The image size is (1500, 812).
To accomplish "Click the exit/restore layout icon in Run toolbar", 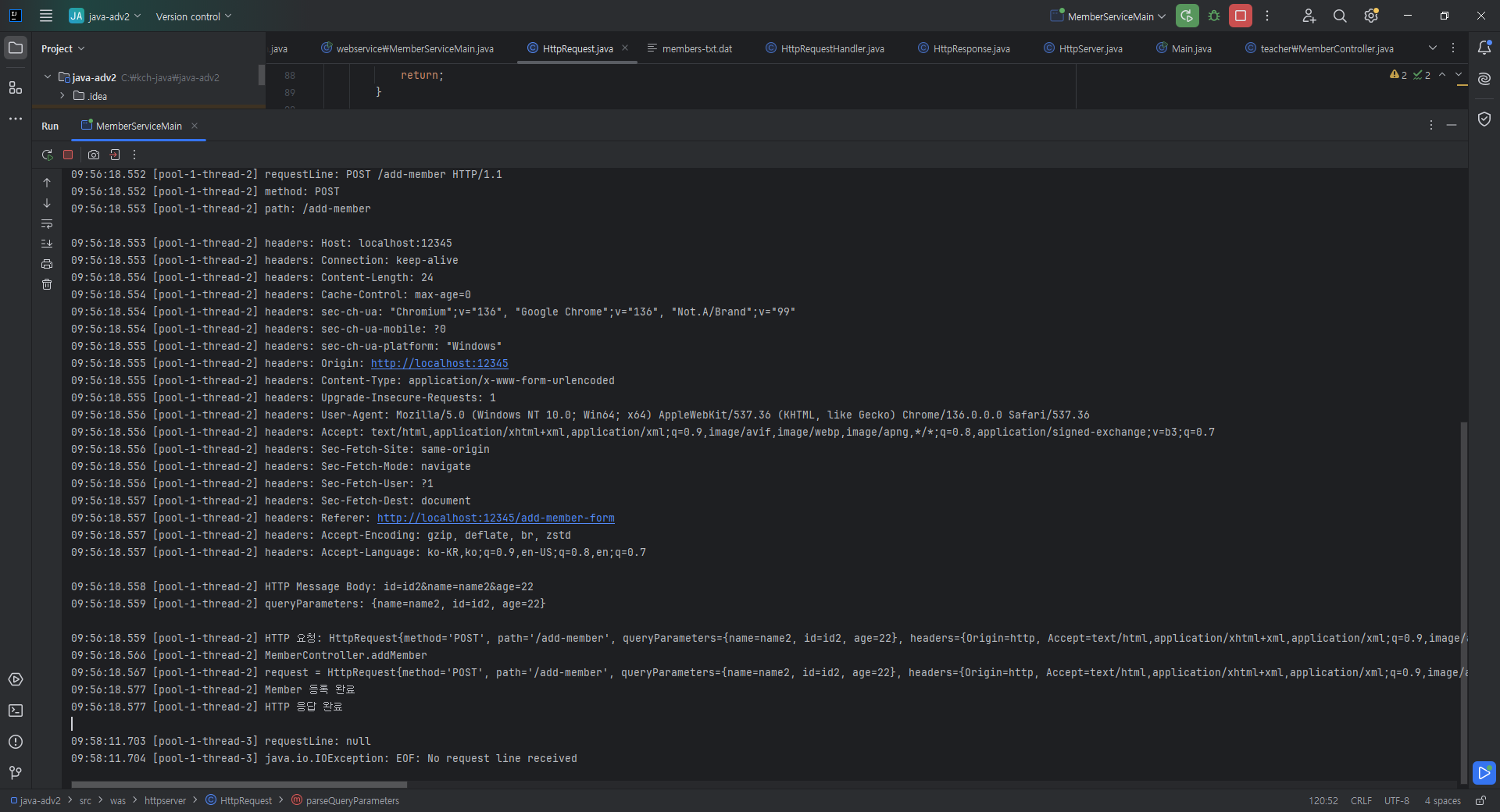I will click(x=115, y=155).
